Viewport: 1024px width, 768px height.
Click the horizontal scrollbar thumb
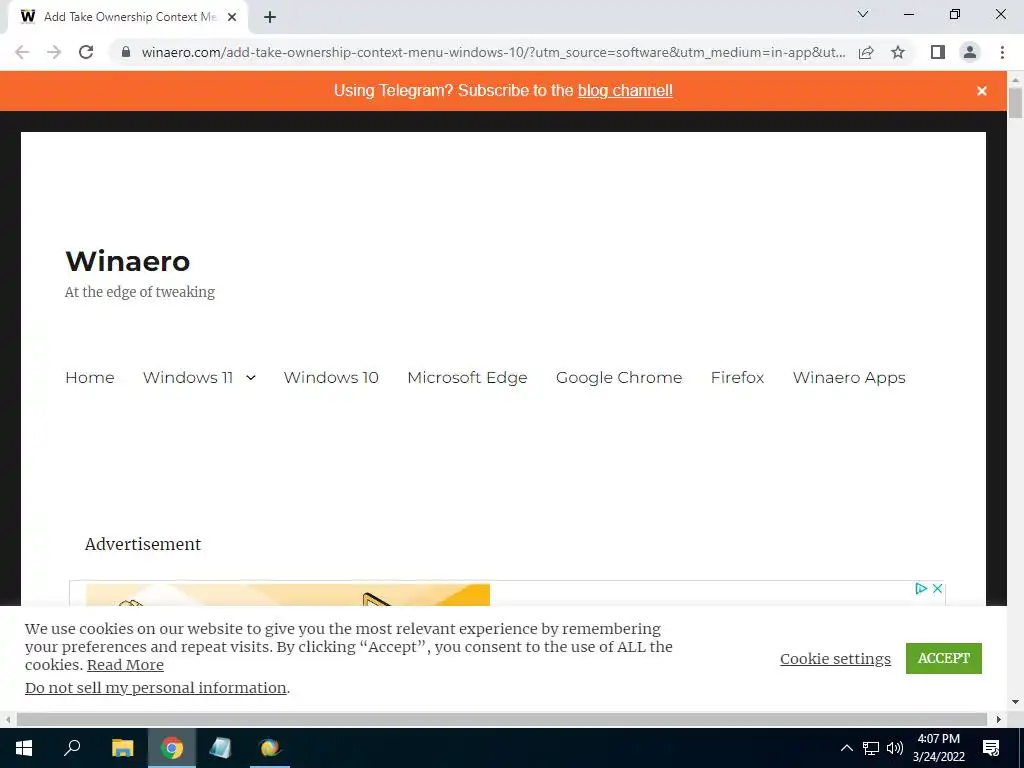coord(502,719)
